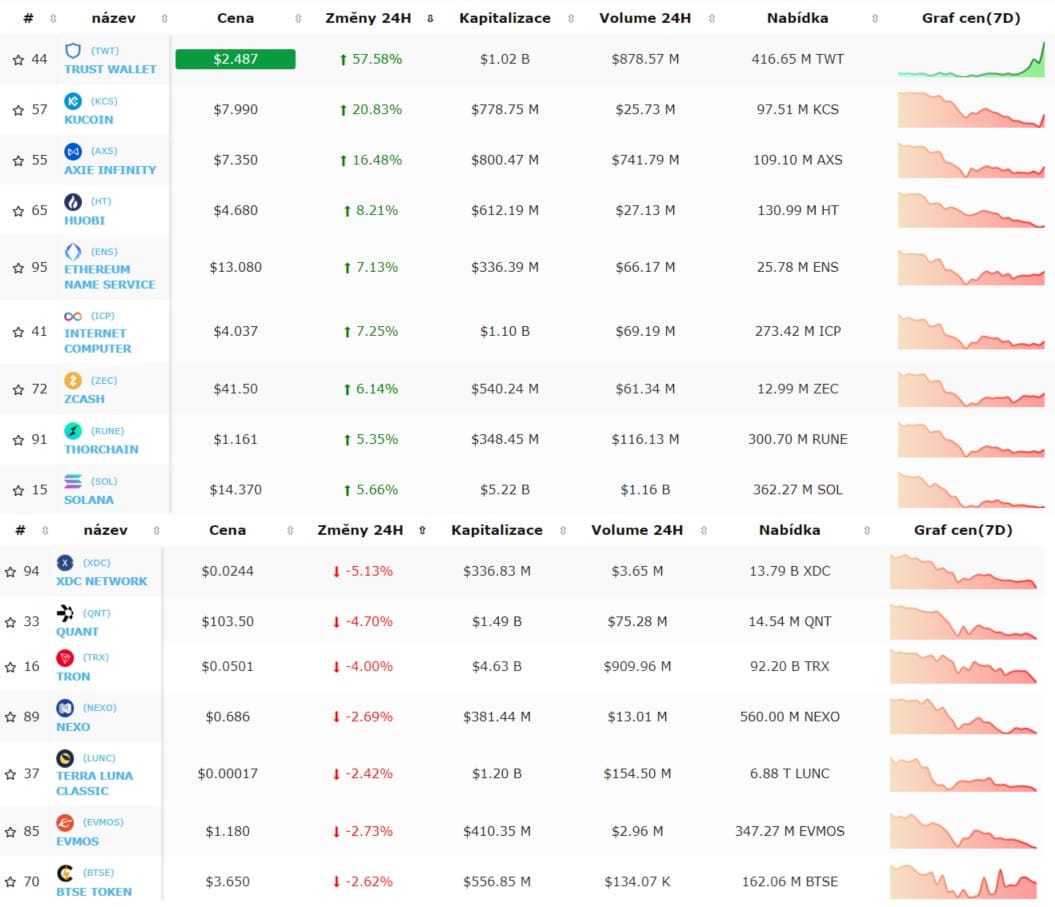Click Solana $5.22 B capitalization cell
Image resolution: width=1055 pixels, height=907 pixels.
pos(505,490)
